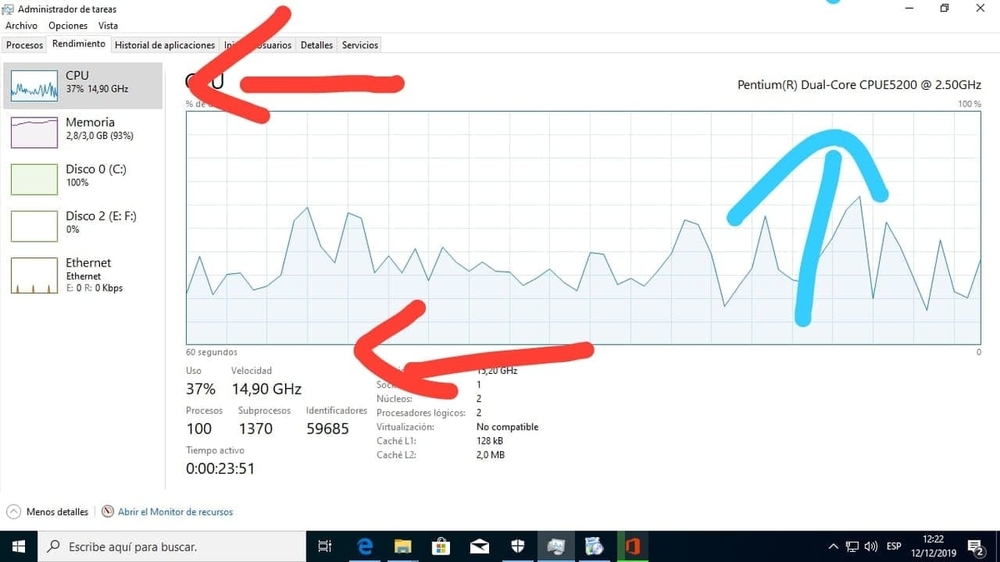Screen dimensions: 1000x562
Task: Click Abrir el Monitor de recursos link
Action: pyautogui.click(x=174, y=512)
